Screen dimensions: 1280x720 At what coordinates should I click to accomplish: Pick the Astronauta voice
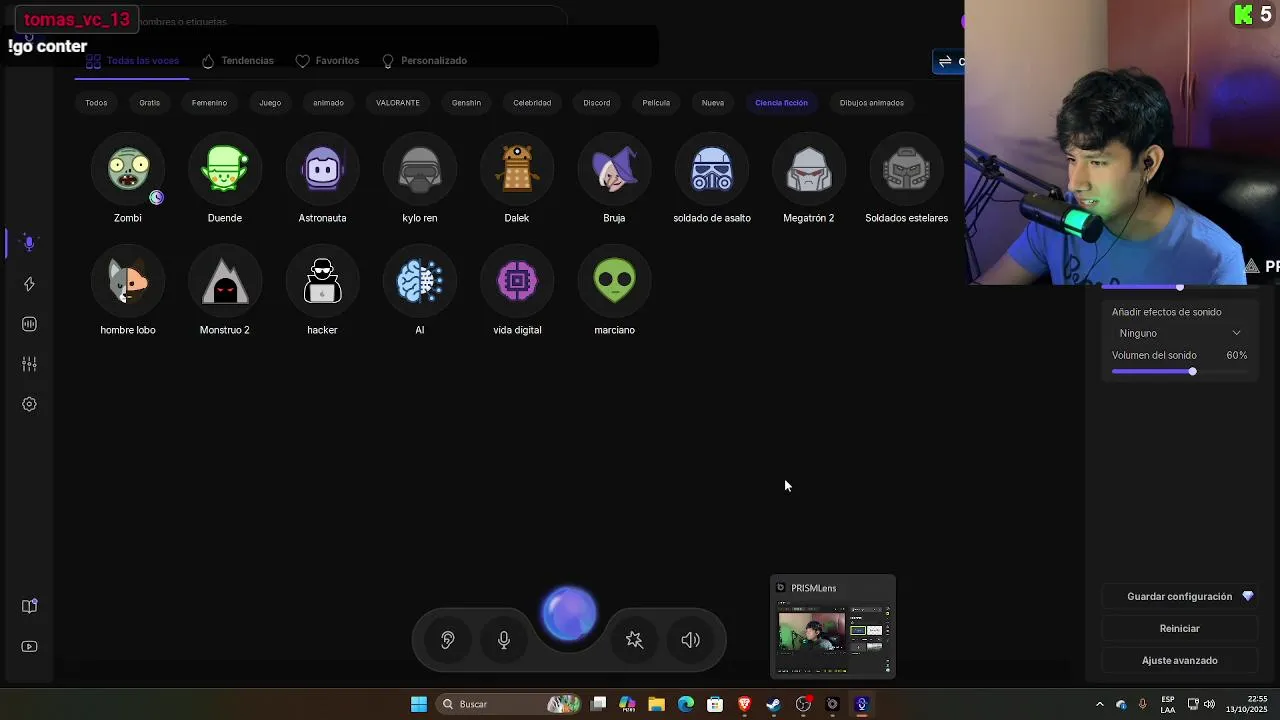point(322,170)
